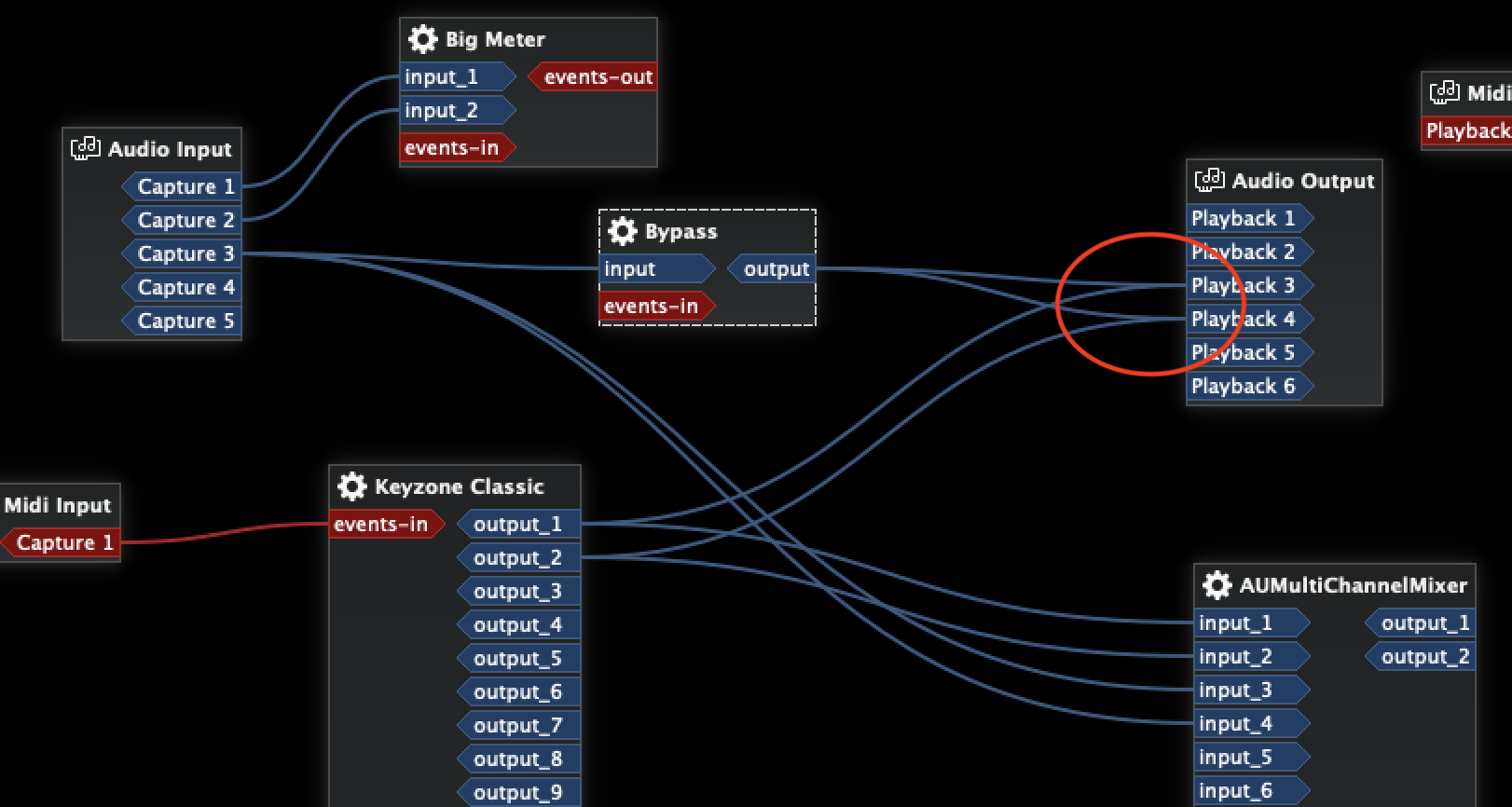Image resolution: width=1512 pixels, height=807 pixels.
Task: Click the Audio Input device icon
Action: [x=86, y=149]
